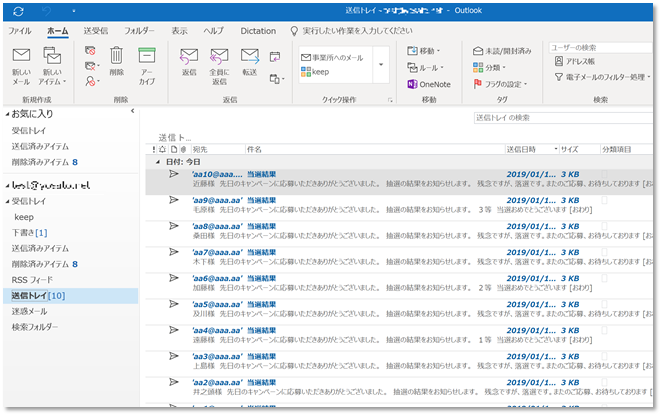Screen dimensions: 662x416
Task: Toggle category box on aa9@aaa.aa message
Action: point(604,201)
